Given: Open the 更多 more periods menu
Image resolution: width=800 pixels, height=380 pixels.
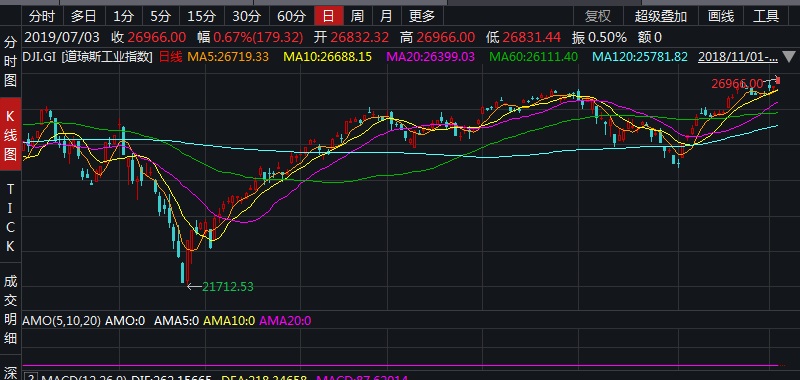Looking at the screenshot, I should pos(422,16).
